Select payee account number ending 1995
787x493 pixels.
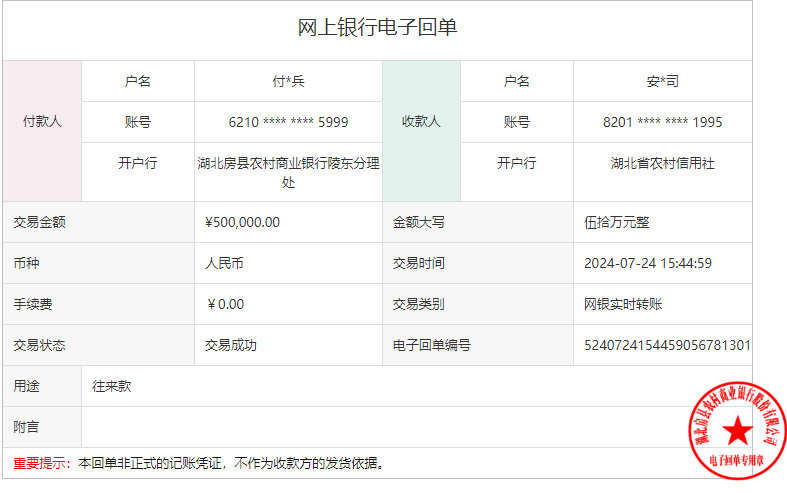pos(662,122)
